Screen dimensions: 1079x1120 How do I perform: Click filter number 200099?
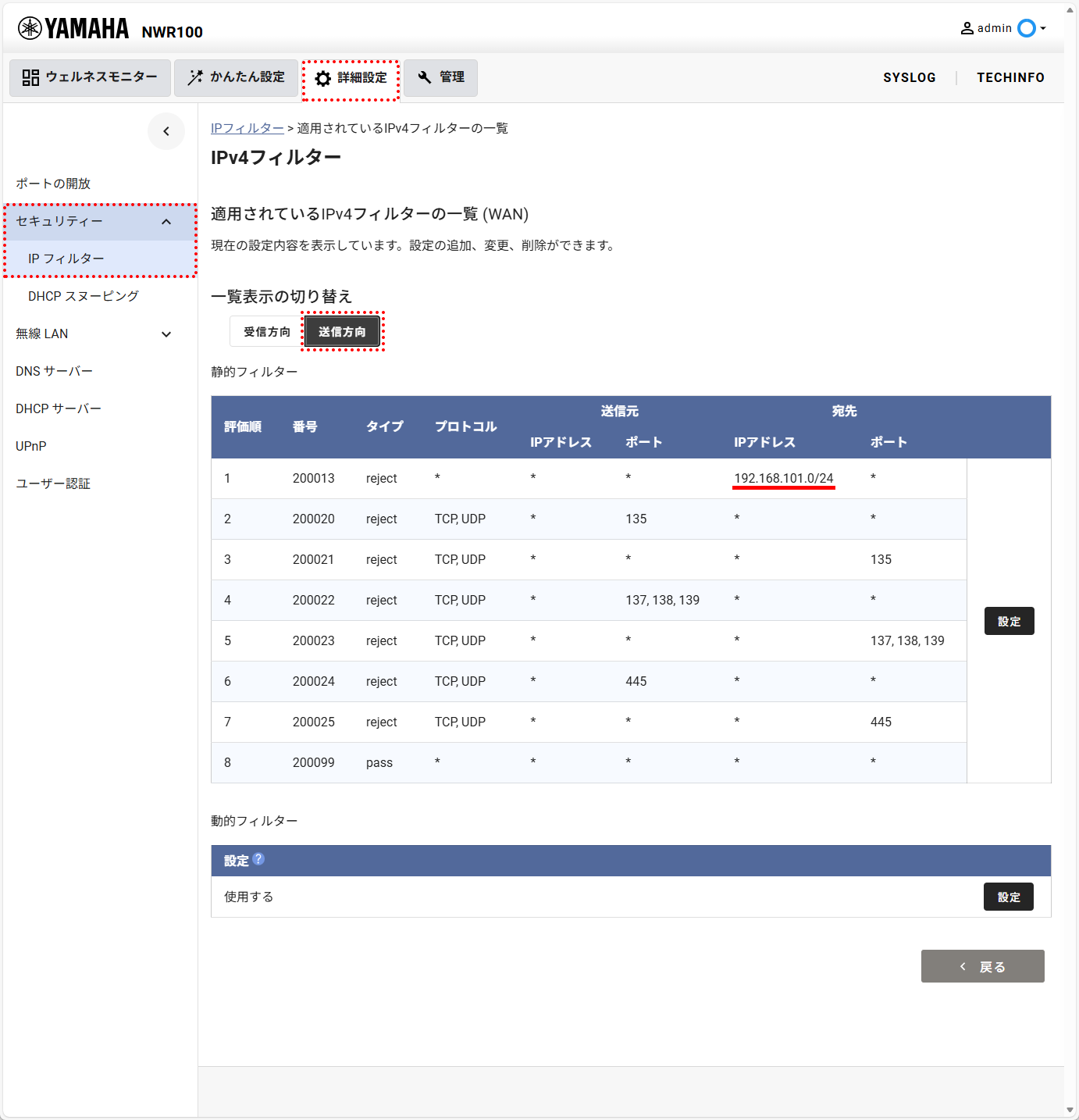point(314,762)
